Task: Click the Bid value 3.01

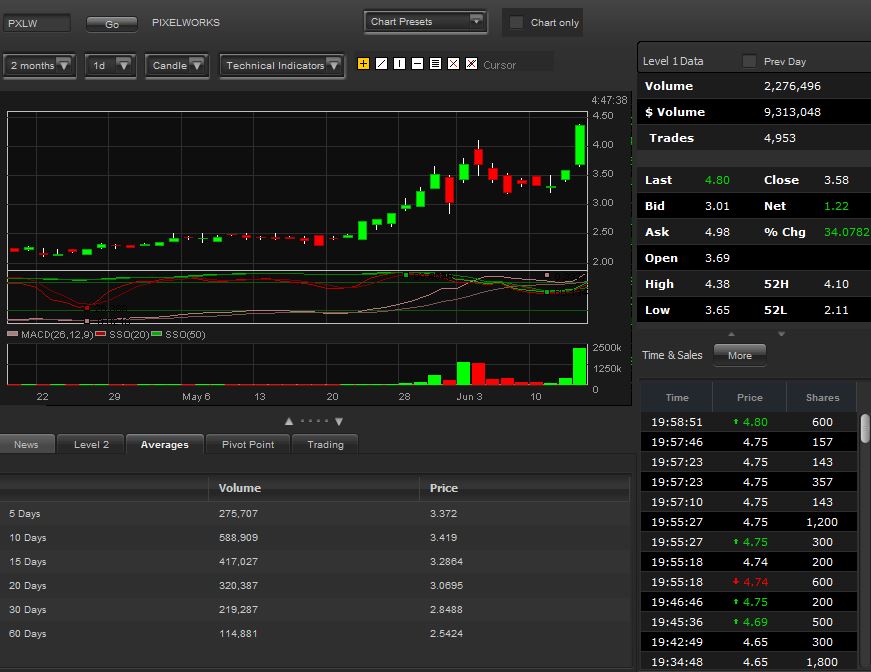Action: point(717,206)
